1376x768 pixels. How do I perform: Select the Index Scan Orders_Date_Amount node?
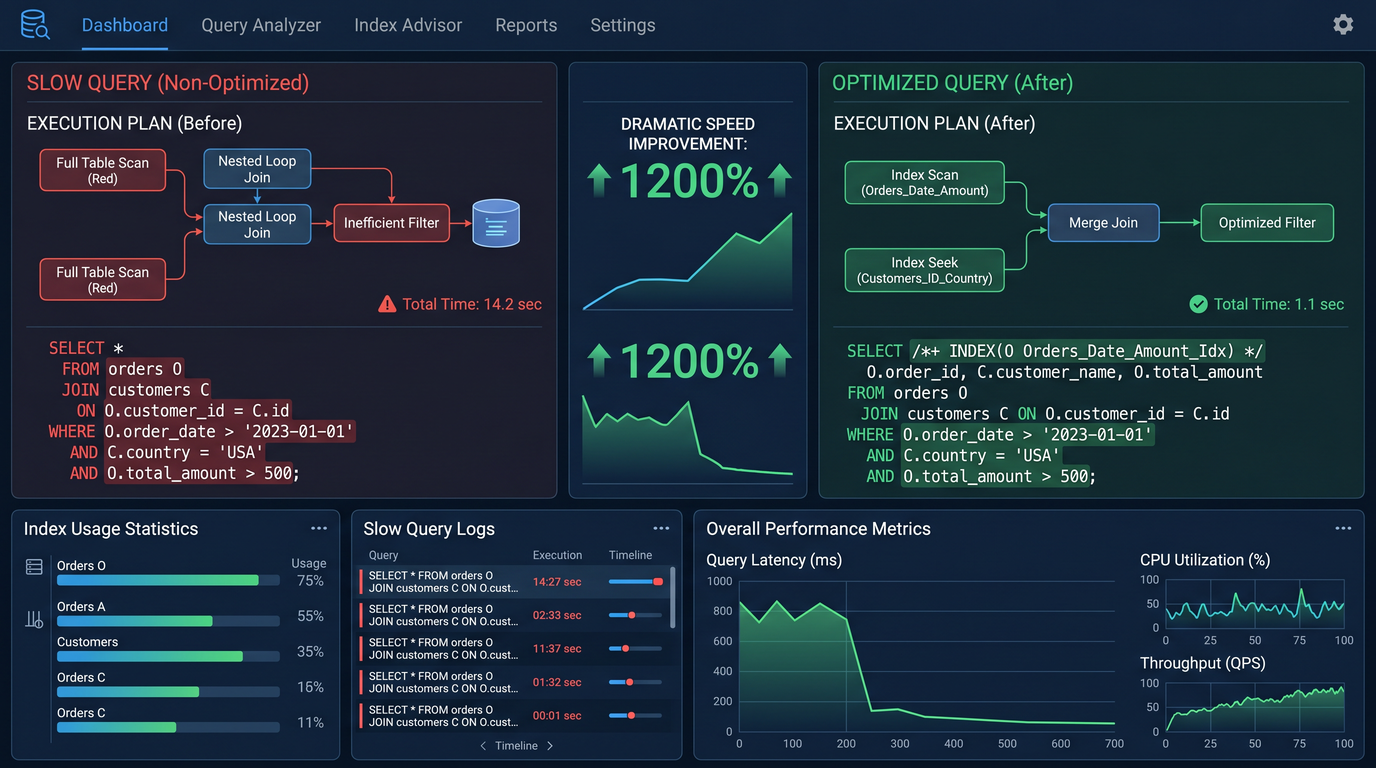point(924,182)
